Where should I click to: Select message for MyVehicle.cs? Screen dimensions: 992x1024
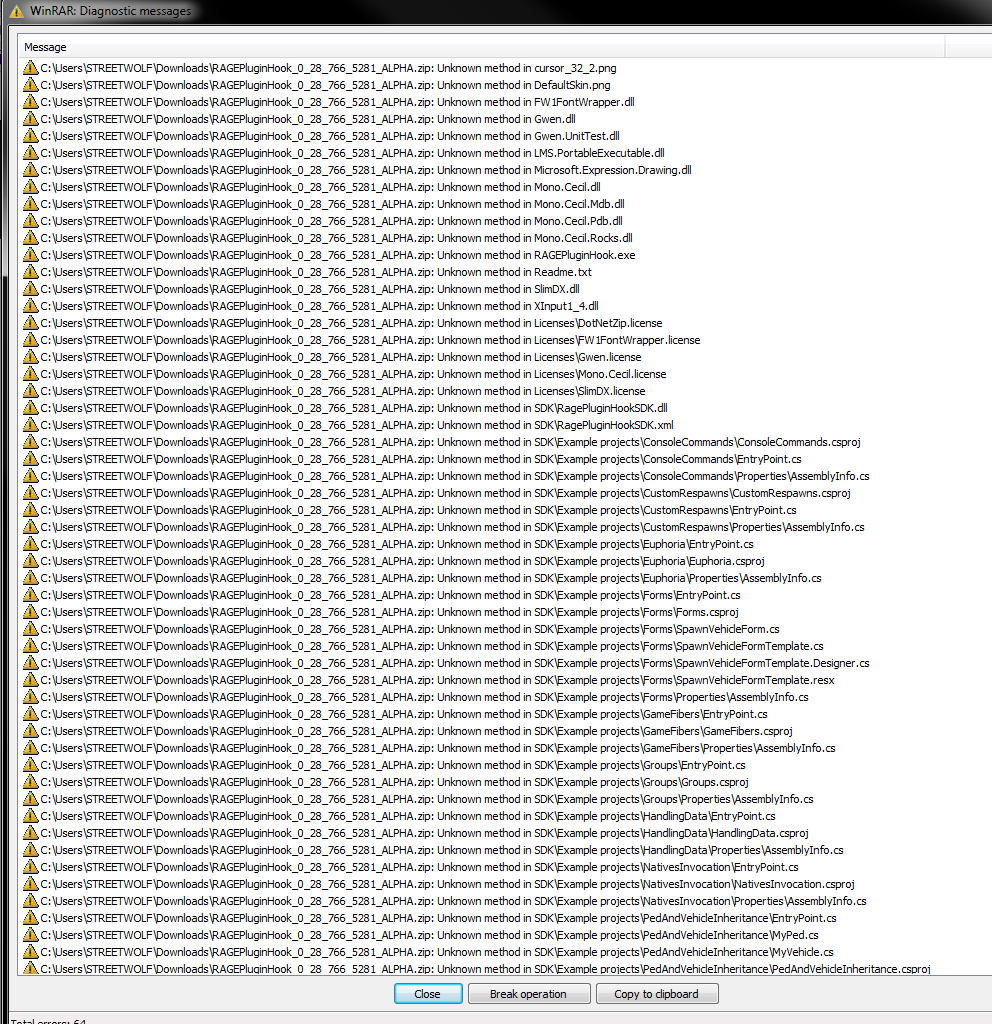437,952
